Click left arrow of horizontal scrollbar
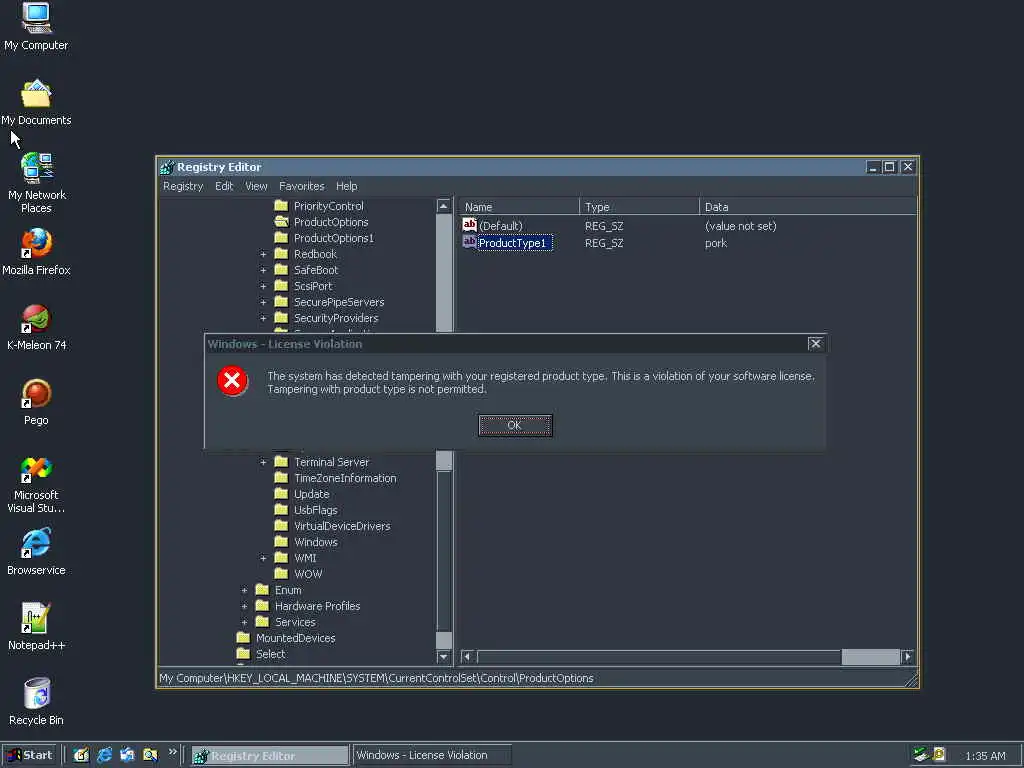Screen dimensions: 1024x768 [467, 656]
